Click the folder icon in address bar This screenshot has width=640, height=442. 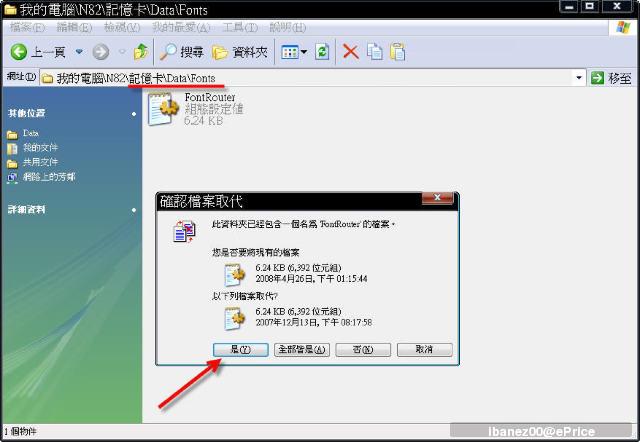pyautogui.click(x=48, y=78)
